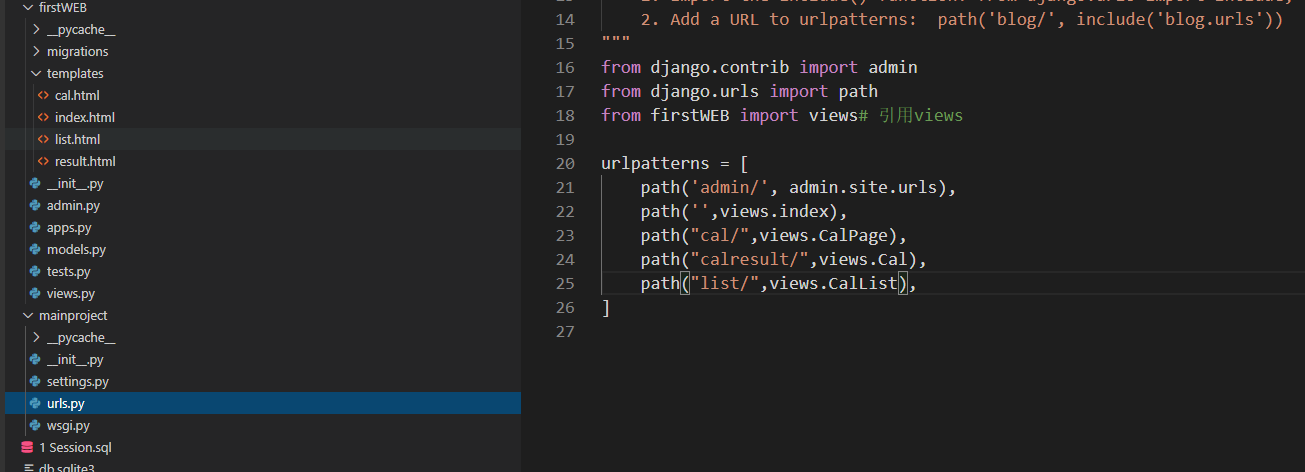Click the HTML icon next to cal.html
The width and height of the screenshot is (1305, 472).
43,96
